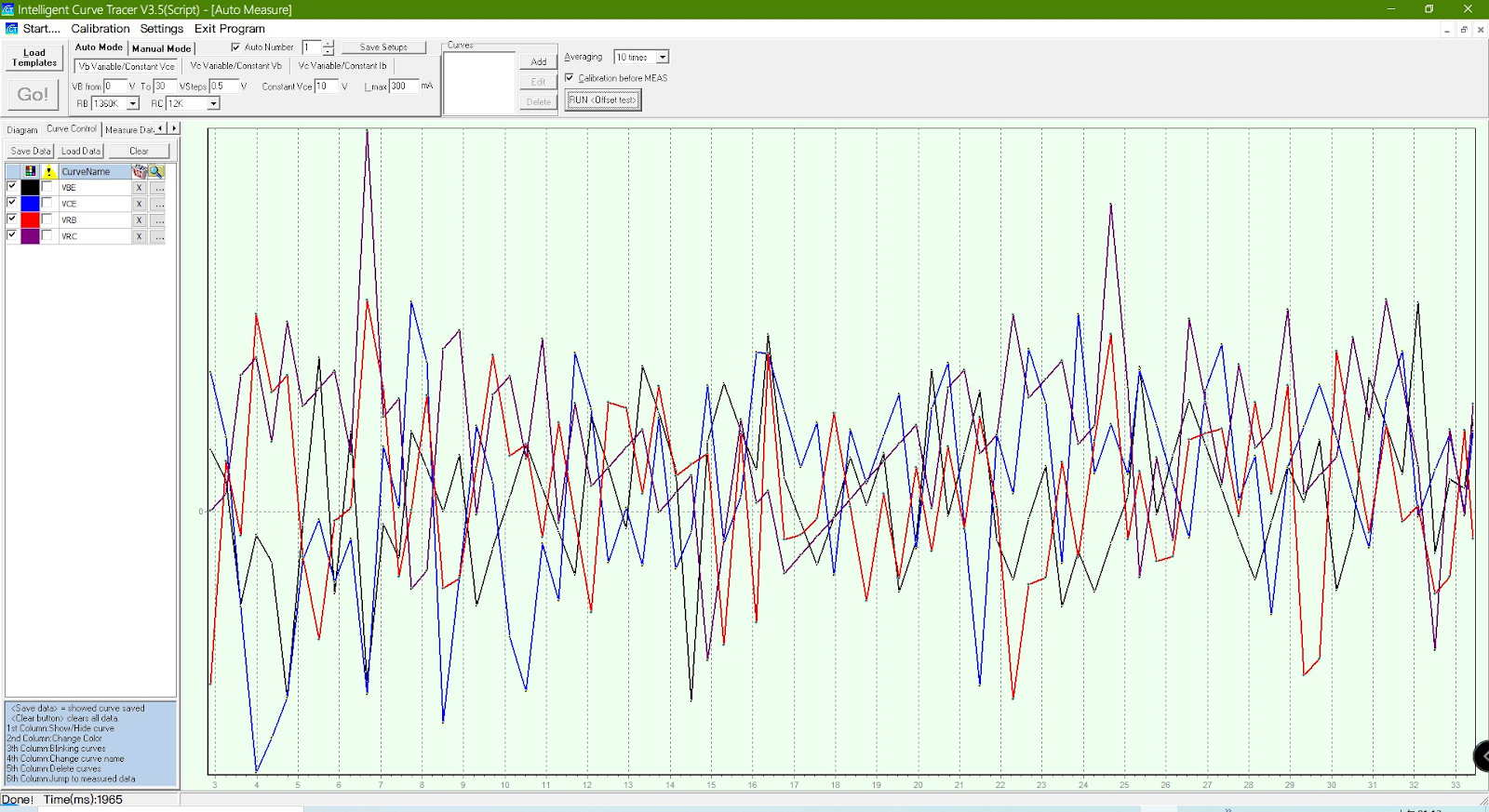Click the Clear button
Image resolution: width=1489 pixels, height=812 pixels.
(x=139, y=151)
